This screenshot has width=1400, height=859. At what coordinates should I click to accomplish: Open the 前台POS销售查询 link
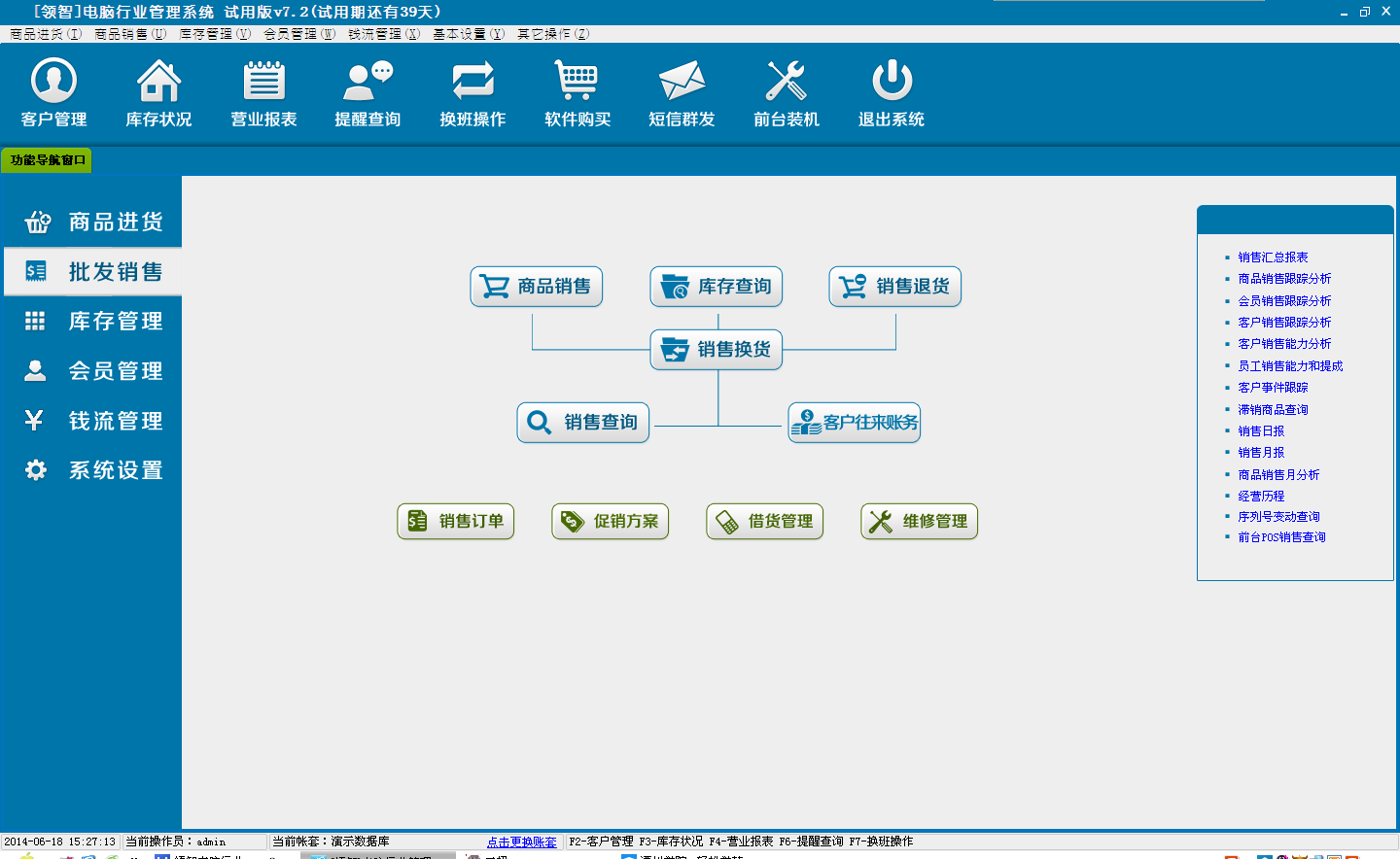(x=1281, y=537)
